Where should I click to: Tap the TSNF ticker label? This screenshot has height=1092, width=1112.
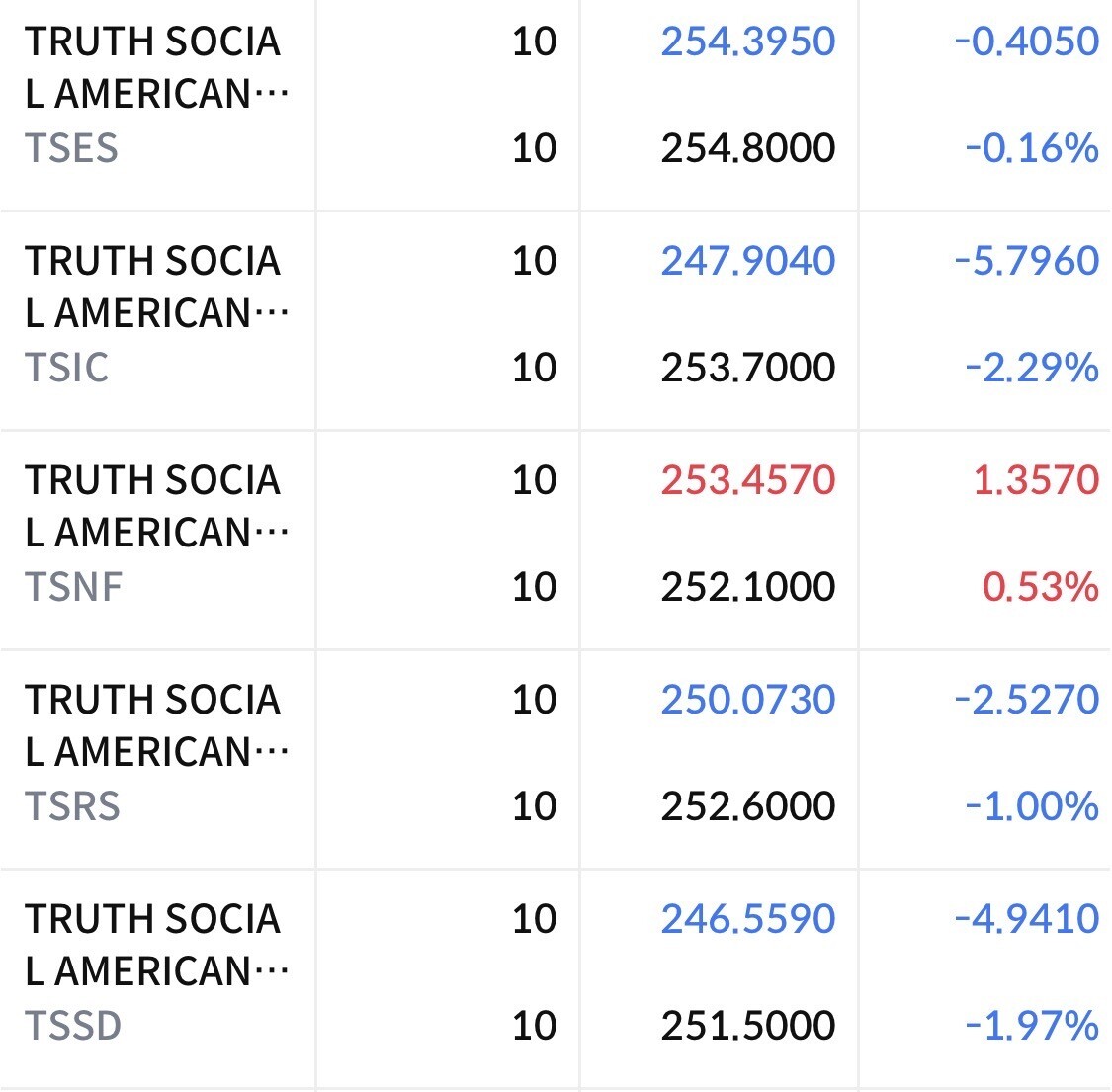[x=74, y=587]
